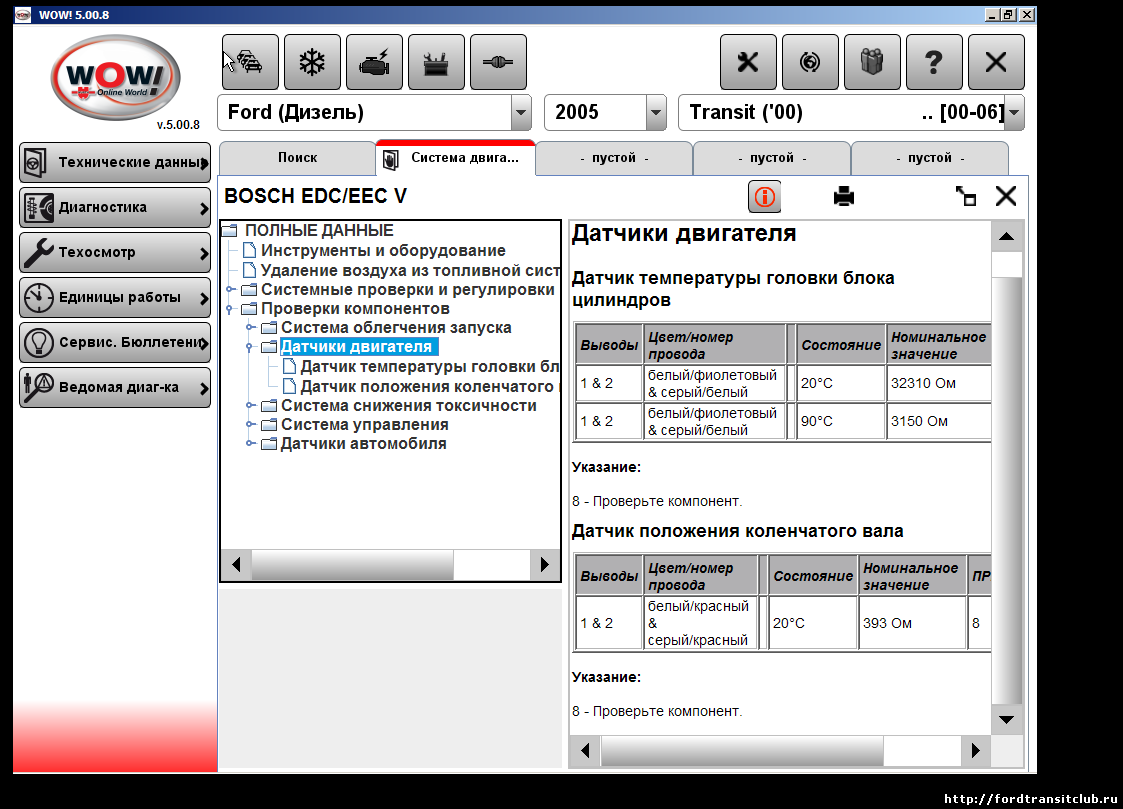
Task: Expand the Система облегчения запуска node
Action: point(250,327)
